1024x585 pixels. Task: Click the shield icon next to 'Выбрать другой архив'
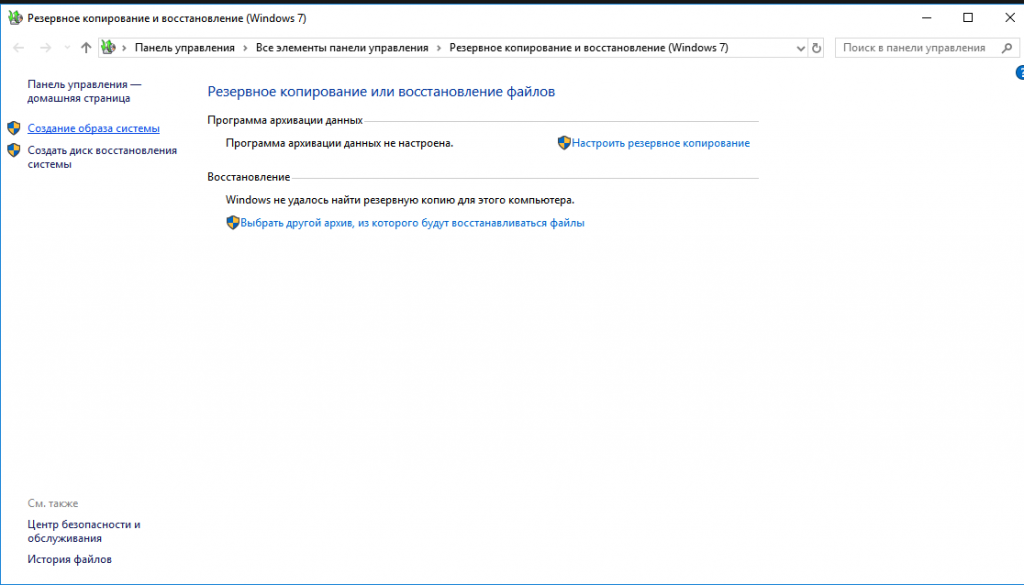(x=233, y=222)
